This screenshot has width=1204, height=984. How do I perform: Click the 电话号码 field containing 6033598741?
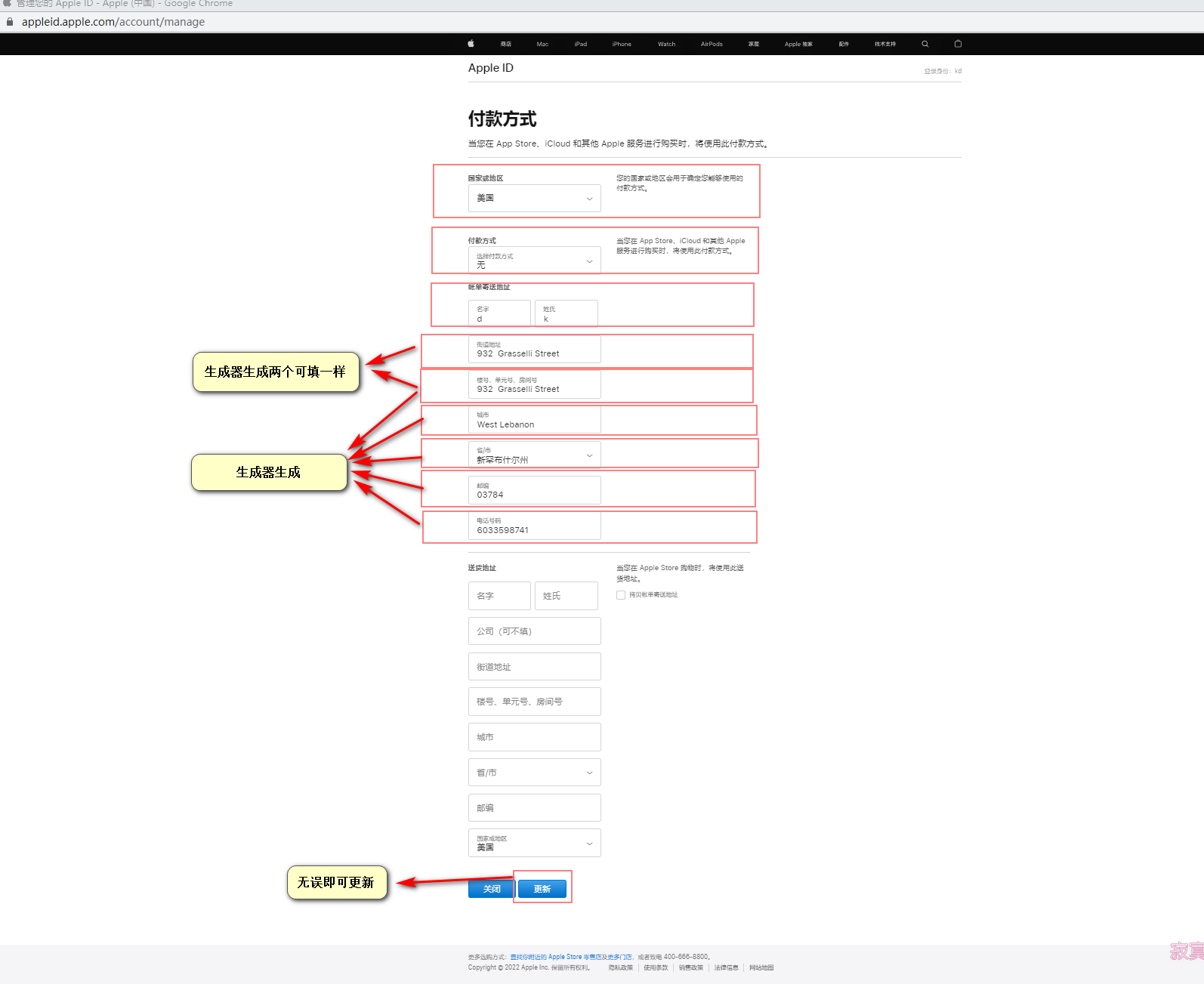[x=534, y=526]
